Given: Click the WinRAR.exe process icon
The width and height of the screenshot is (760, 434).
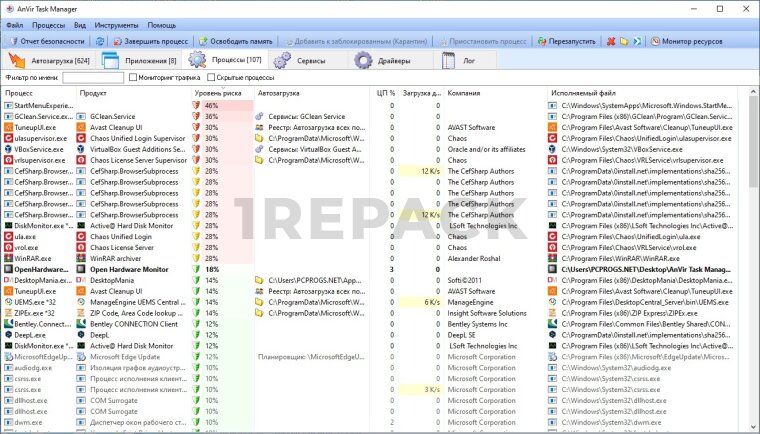Looking at the screenshot, I should point(7,257).
